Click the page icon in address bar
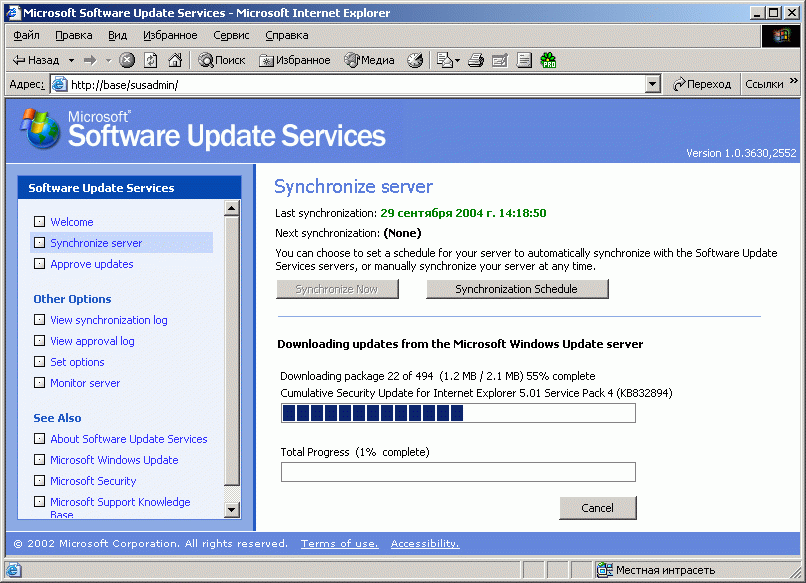806x583 pixels. point(60,84)
